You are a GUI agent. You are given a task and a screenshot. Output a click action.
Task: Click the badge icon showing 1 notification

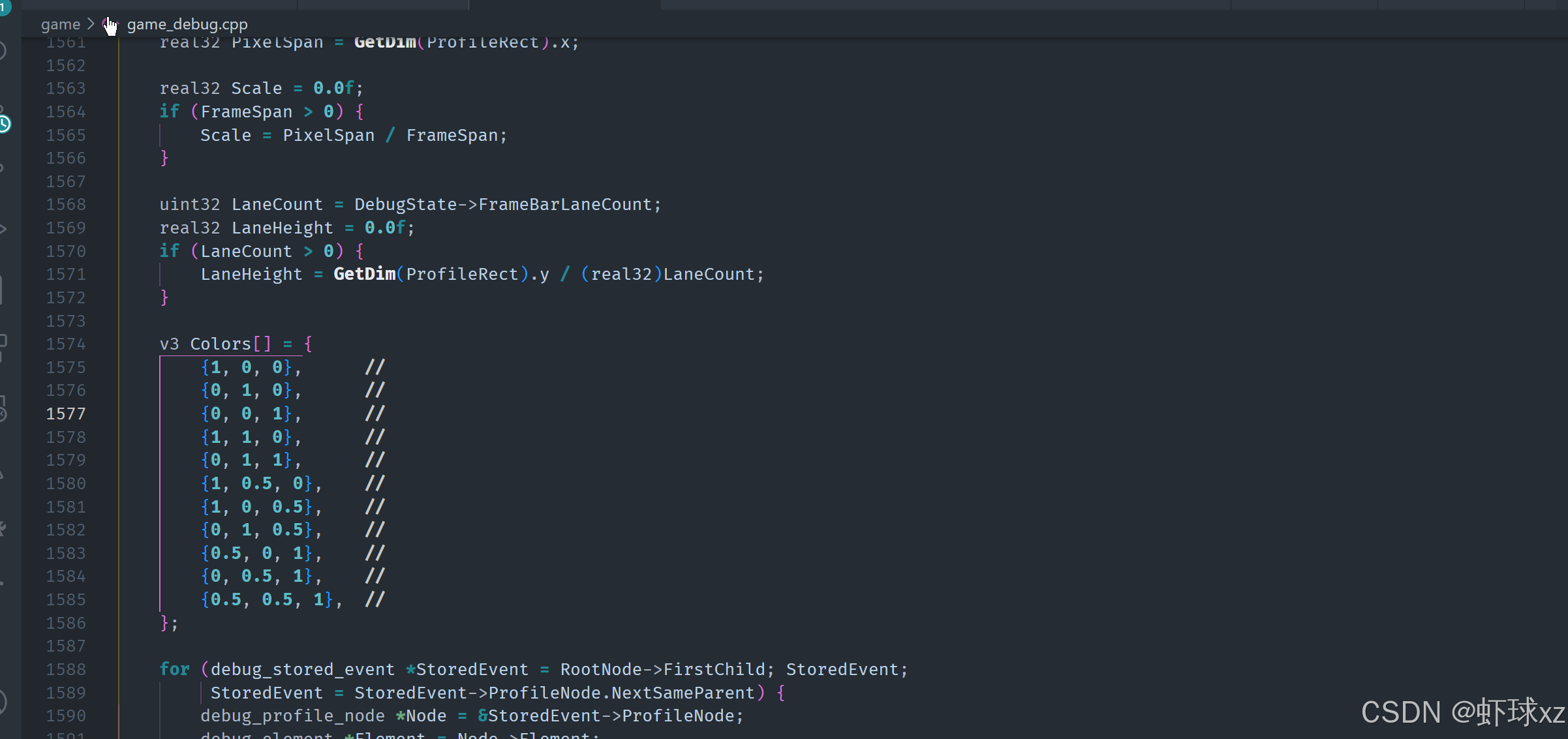[4, 7]
